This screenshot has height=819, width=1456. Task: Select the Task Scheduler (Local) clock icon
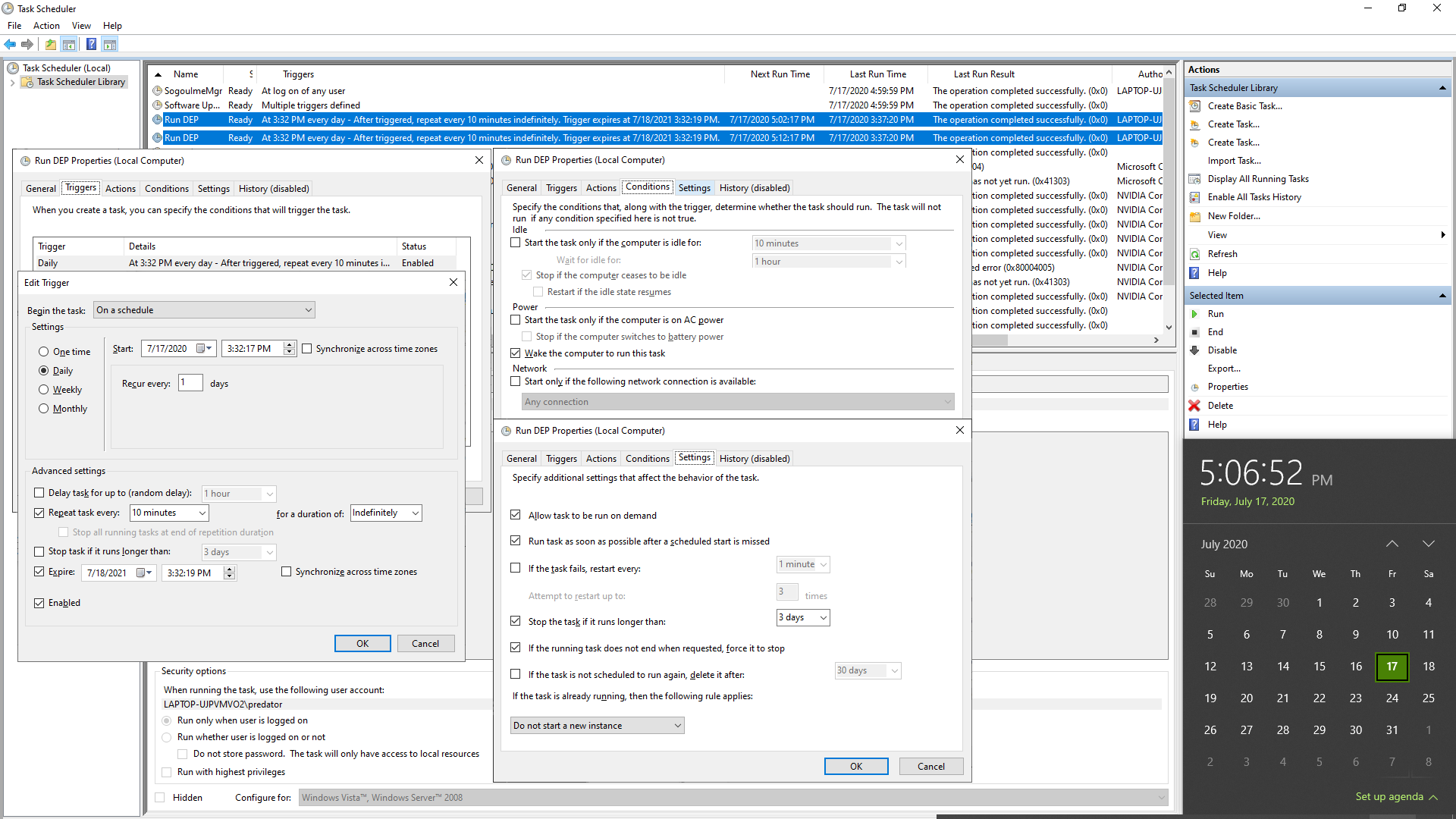[x=13, y=68]
